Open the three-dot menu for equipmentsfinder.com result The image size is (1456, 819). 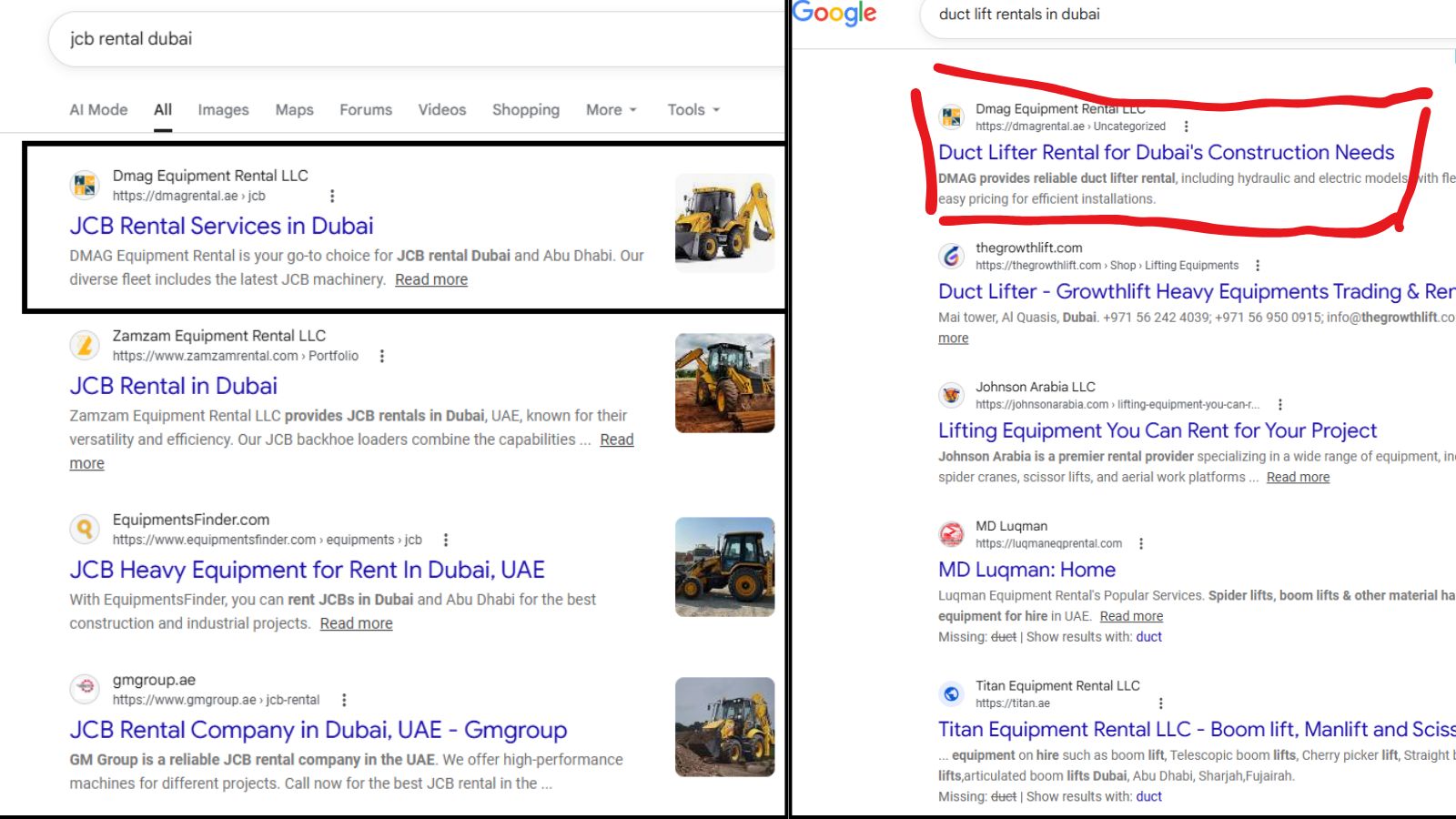coord(446,540)
